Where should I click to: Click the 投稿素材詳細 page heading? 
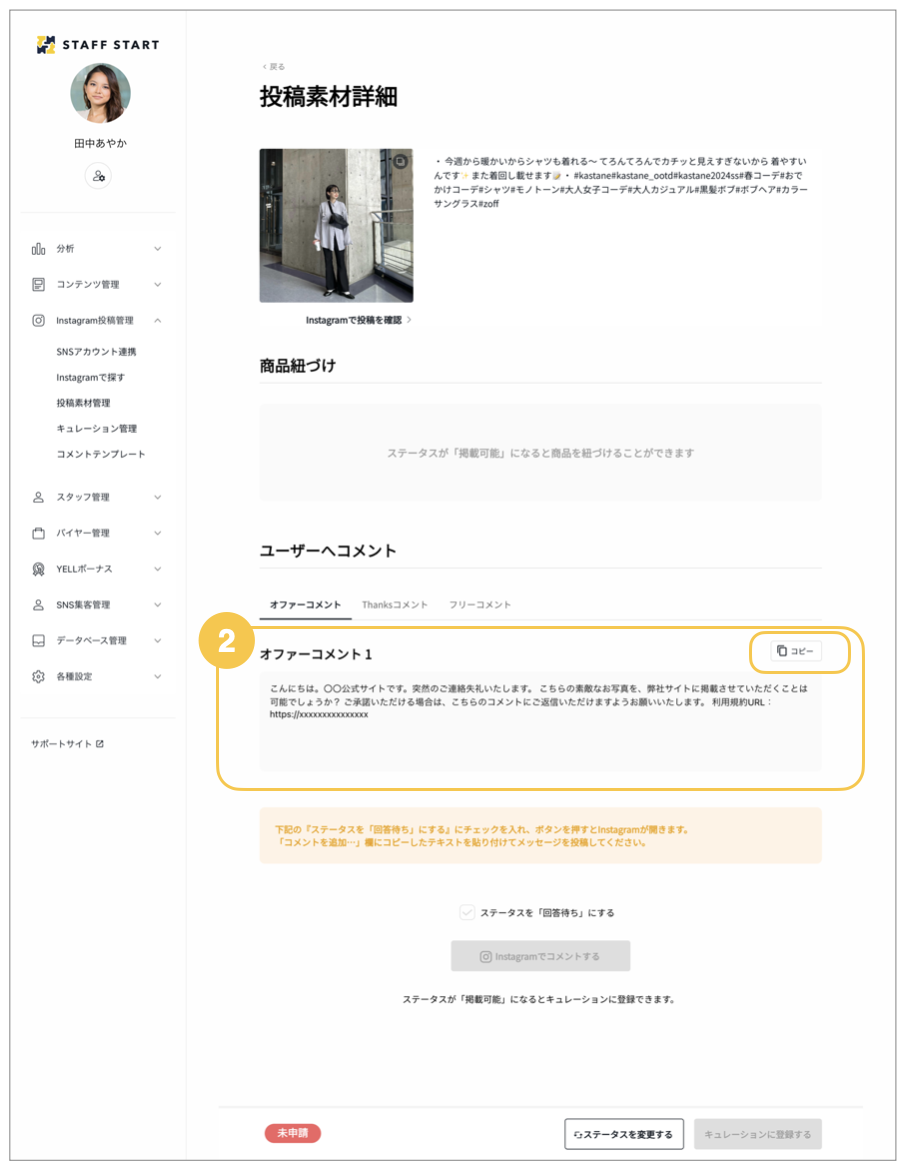point(328,97)
